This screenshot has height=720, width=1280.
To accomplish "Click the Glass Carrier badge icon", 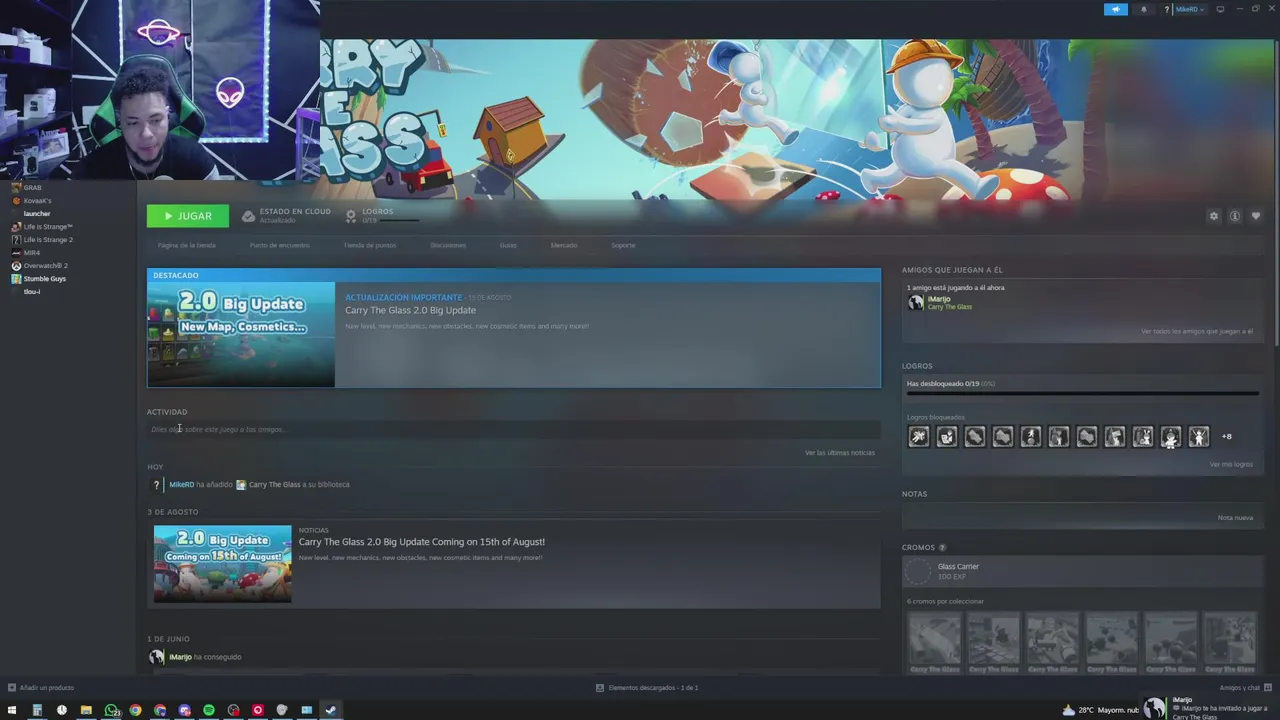I will point(917,571).
